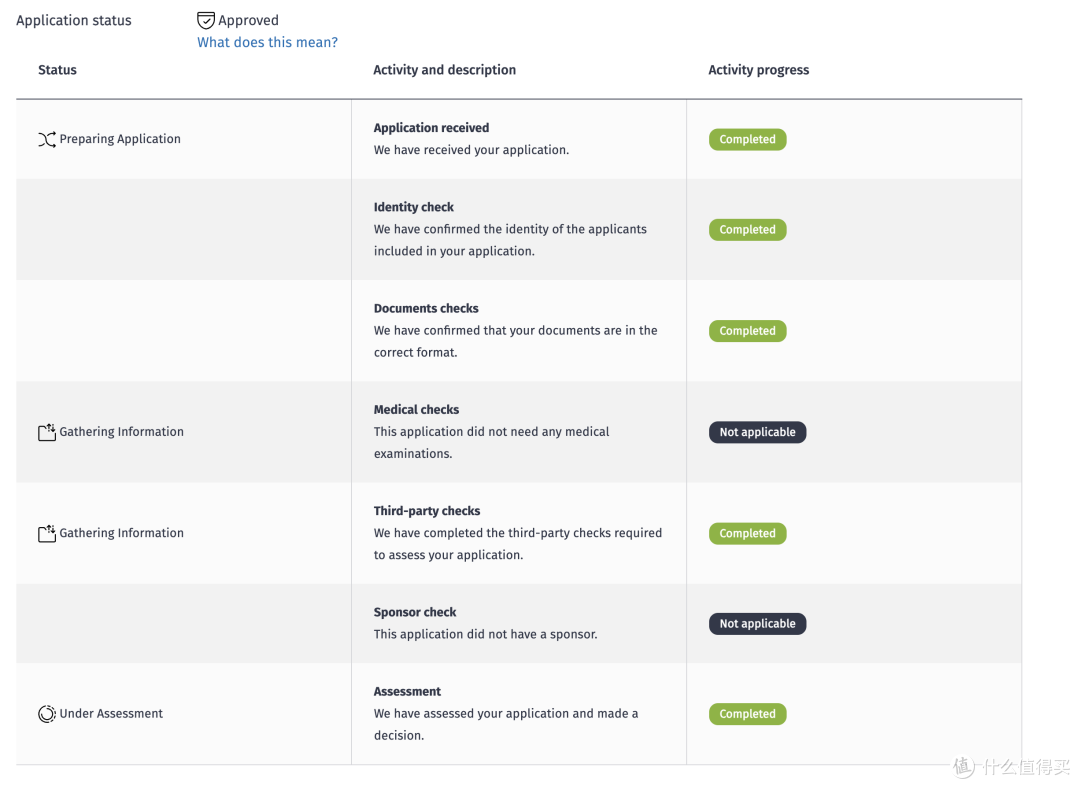Click the Completed badge for Assessment
The height and width of the screenshot is (789, 1080).
tap(747, 713)
